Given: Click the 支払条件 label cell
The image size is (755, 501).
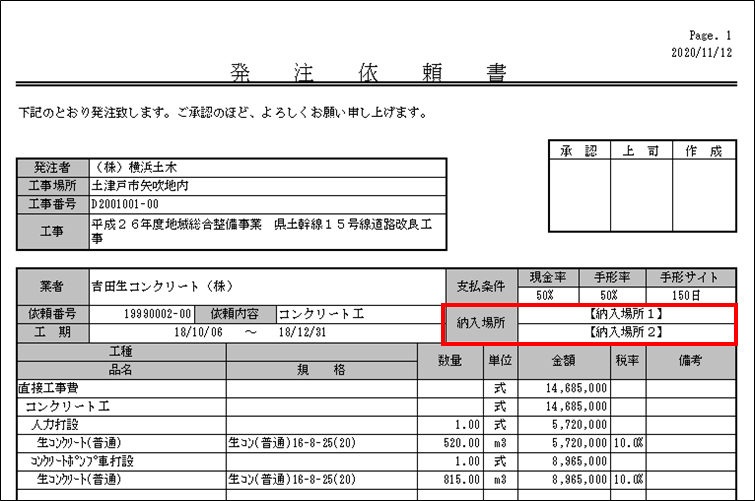Looking at the screenshot, I should (479, 285).
